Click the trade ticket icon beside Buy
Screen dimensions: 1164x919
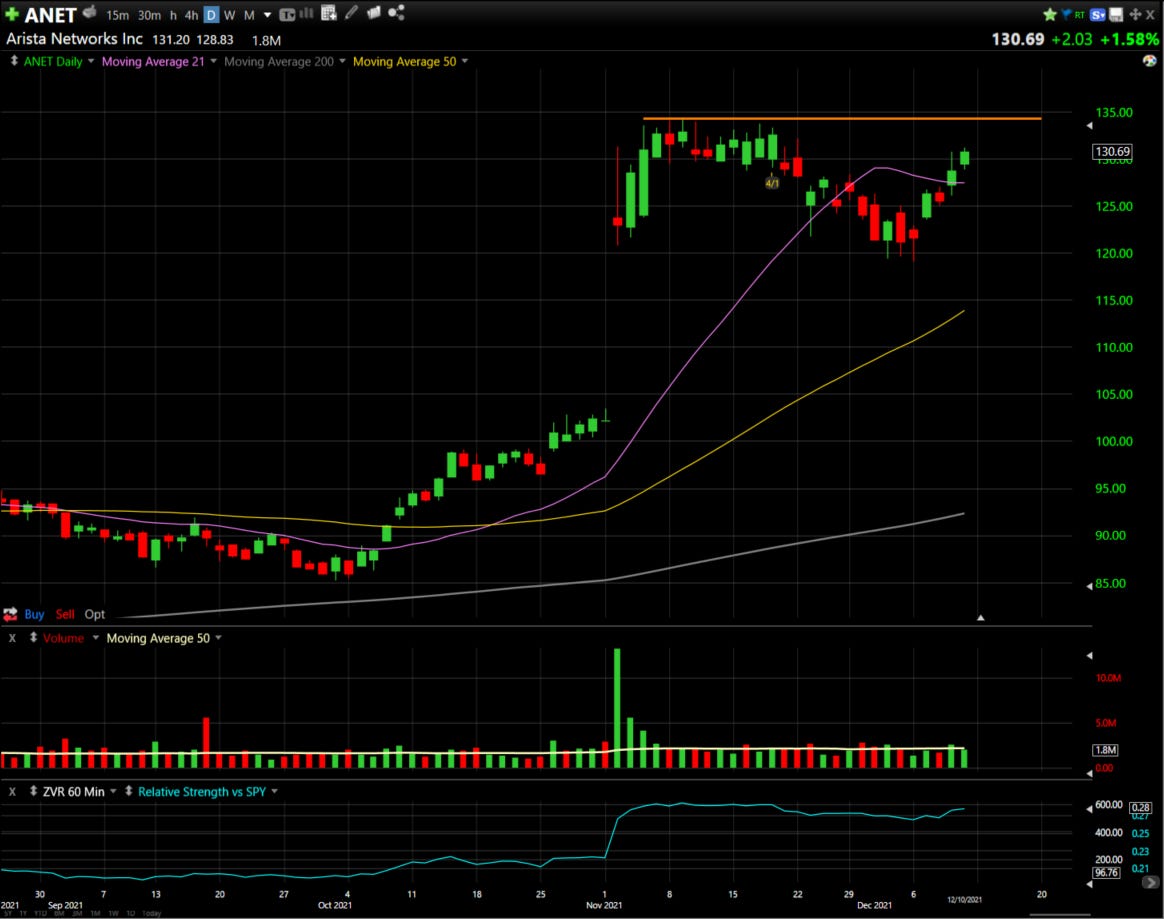10,614
